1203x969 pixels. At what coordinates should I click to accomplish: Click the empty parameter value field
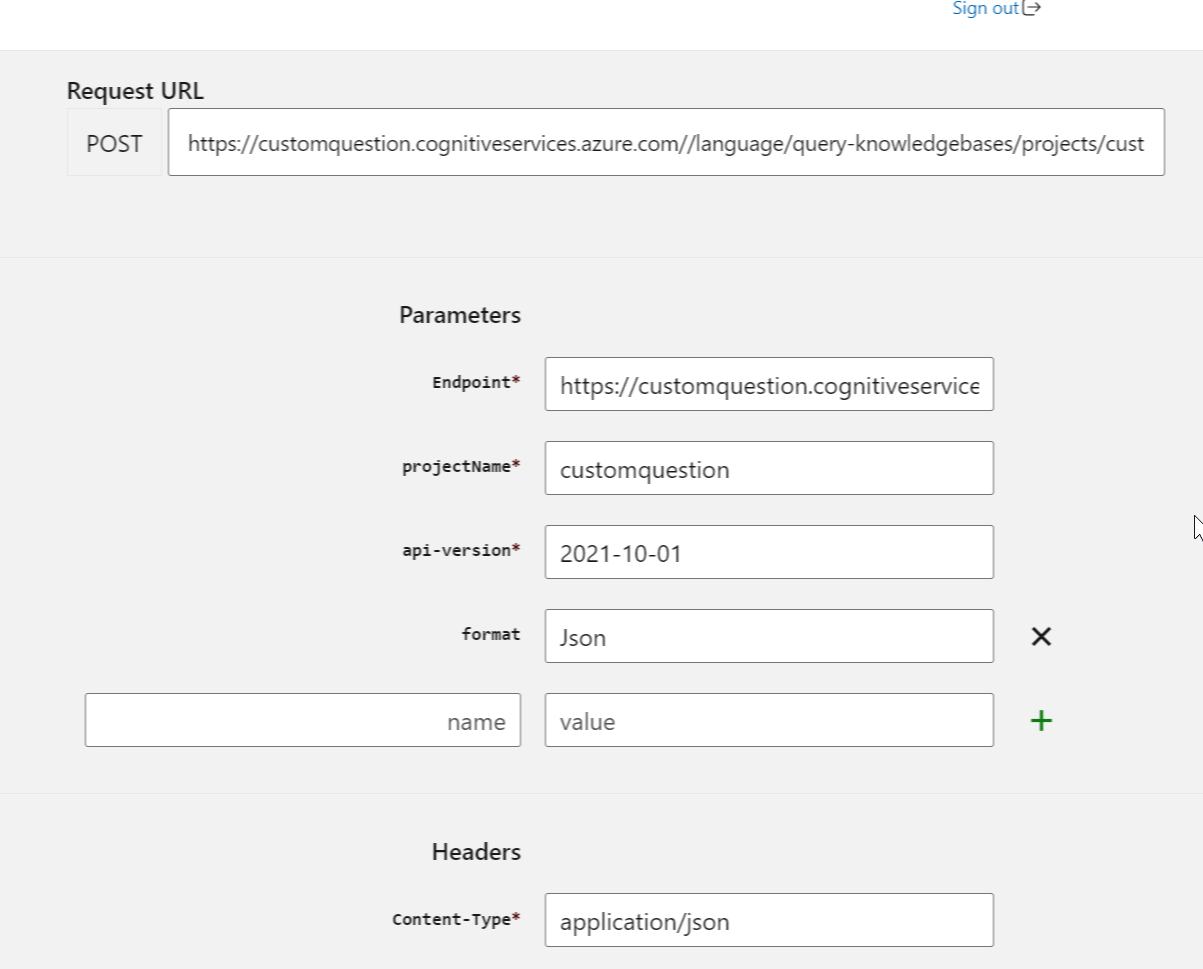coord(768,720)
